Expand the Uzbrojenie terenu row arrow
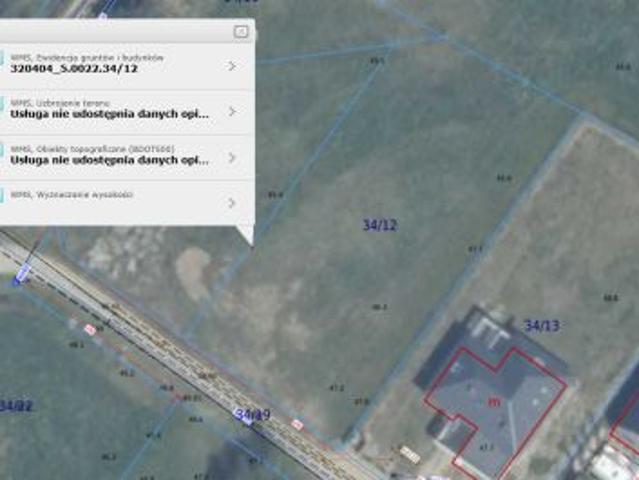Screen dimensions: 639x480 tap(232, 111)
